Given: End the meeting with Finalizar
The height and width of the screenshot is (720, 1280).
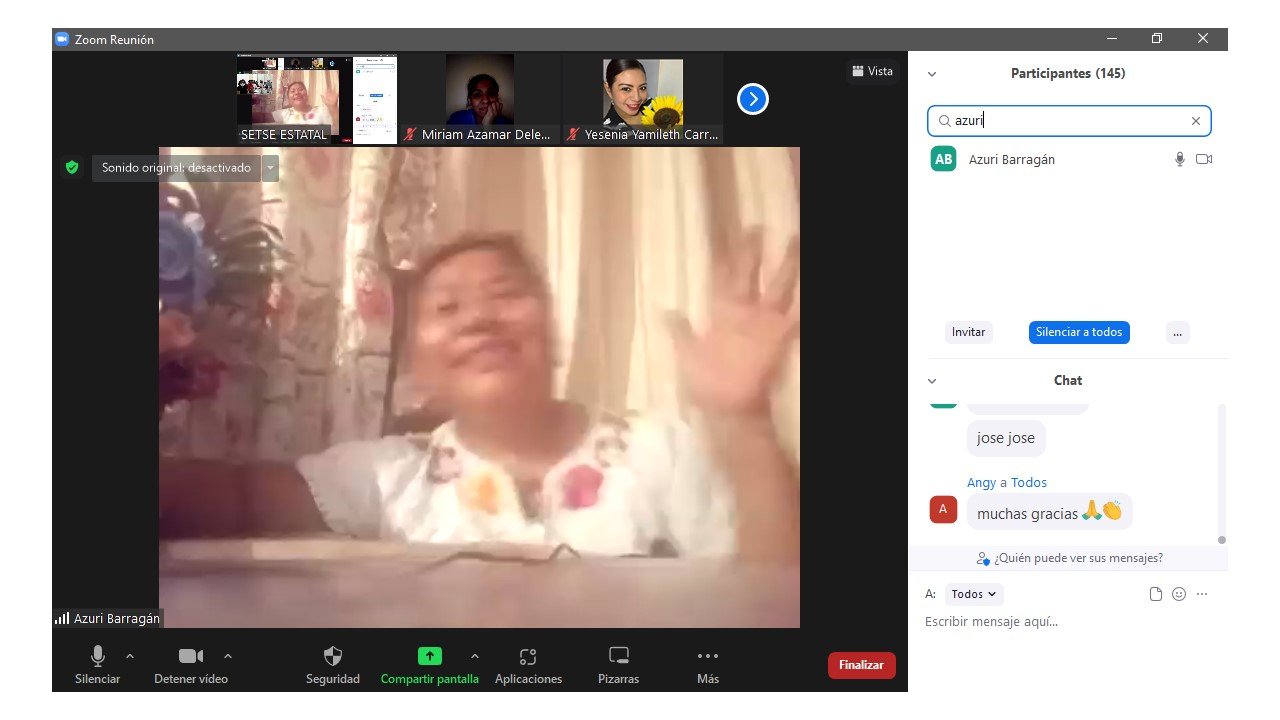Looking at the screenshot, I should [x=862, y=665].
